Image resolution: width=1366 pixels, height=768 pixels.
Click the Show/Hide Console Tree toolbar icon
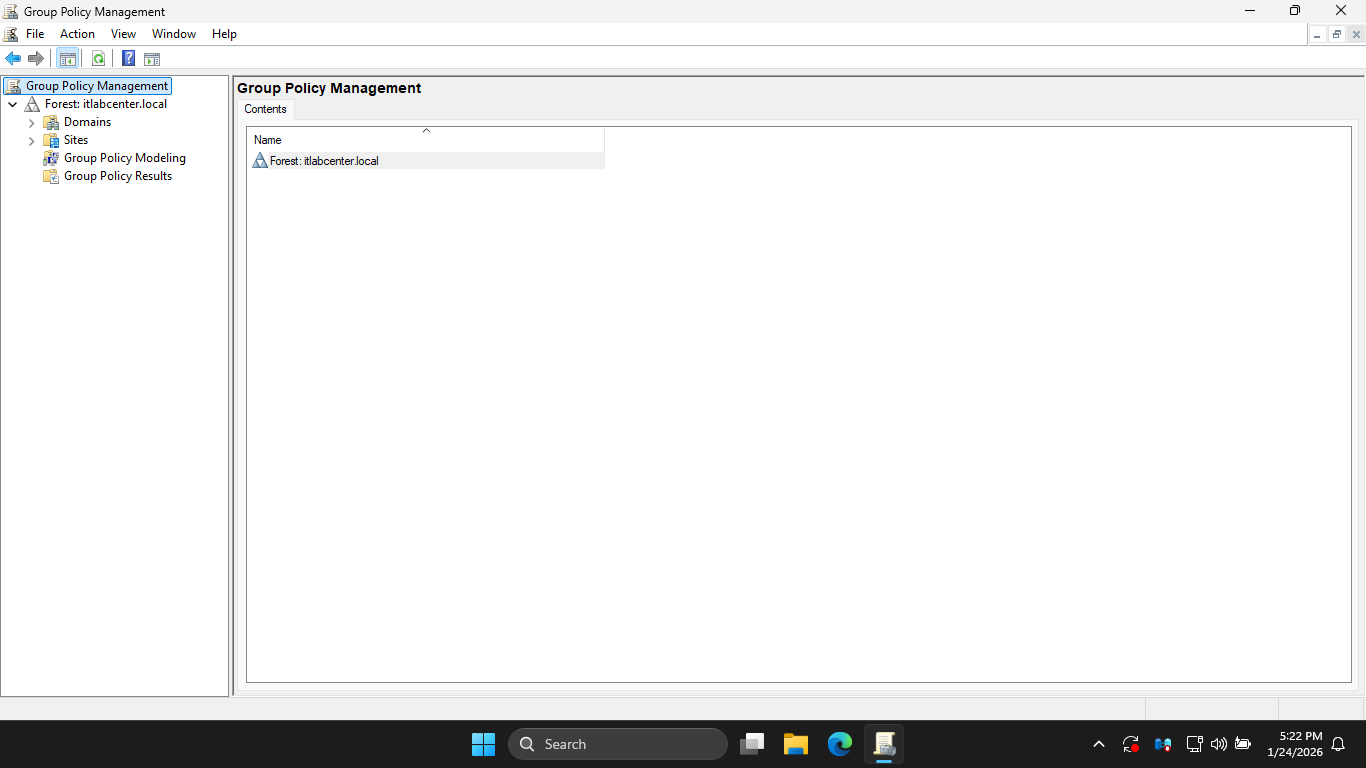[x=68, y=59]
